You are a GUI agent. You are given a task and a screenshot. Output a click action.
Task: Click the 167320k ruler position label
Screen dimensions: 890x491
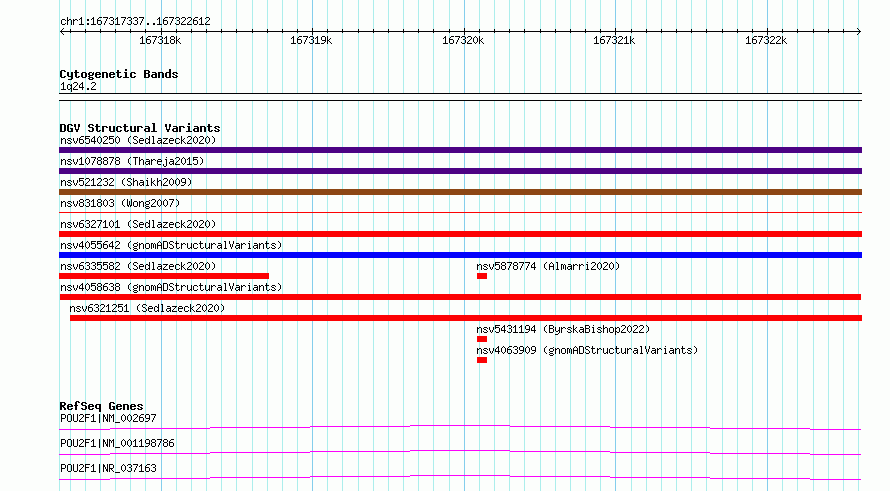(463, 41)
